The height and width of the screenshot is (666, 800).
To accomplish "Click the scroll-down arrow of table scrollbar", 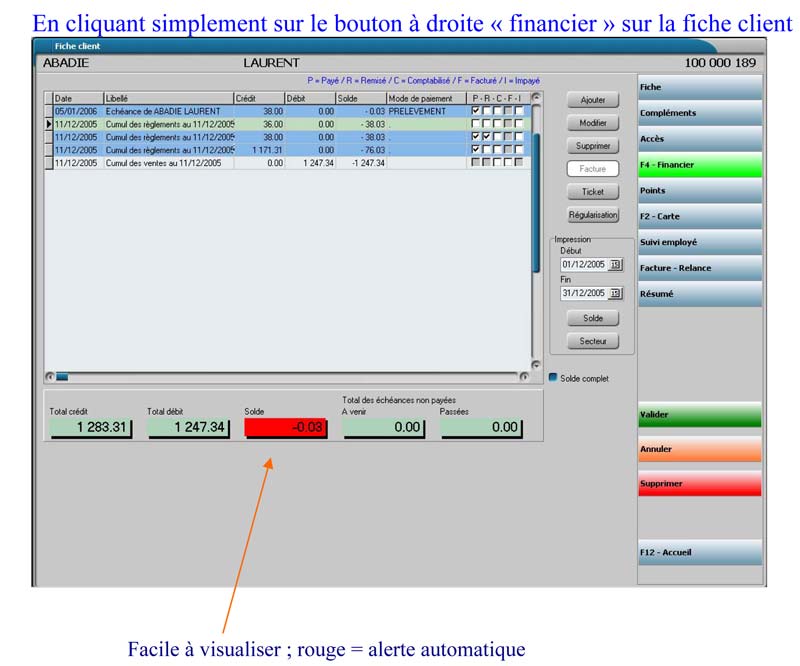I will [x=536, y=364].
